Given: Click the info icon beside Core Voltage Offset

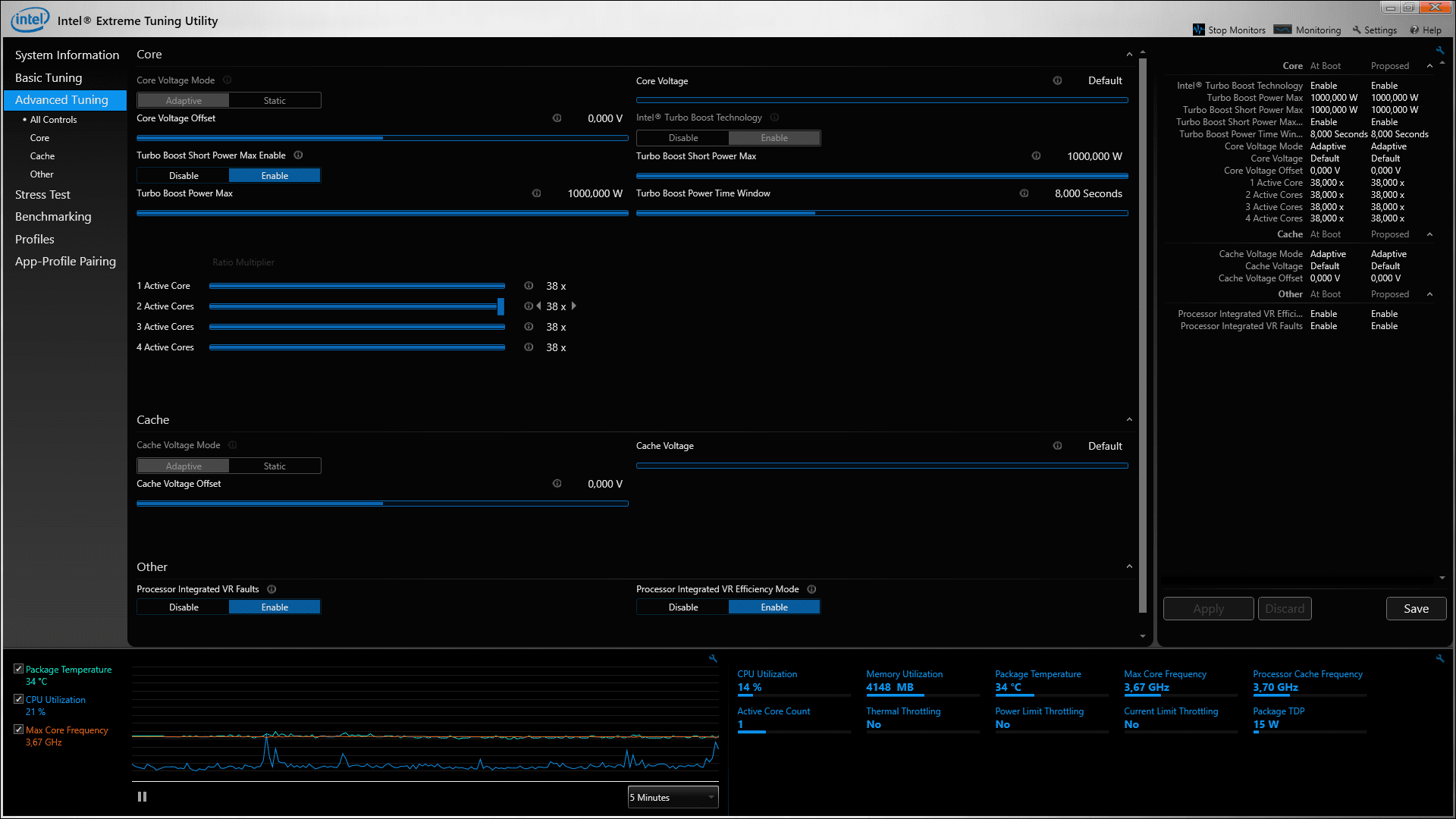Looking at the screenshot, I should coord(557,118).
